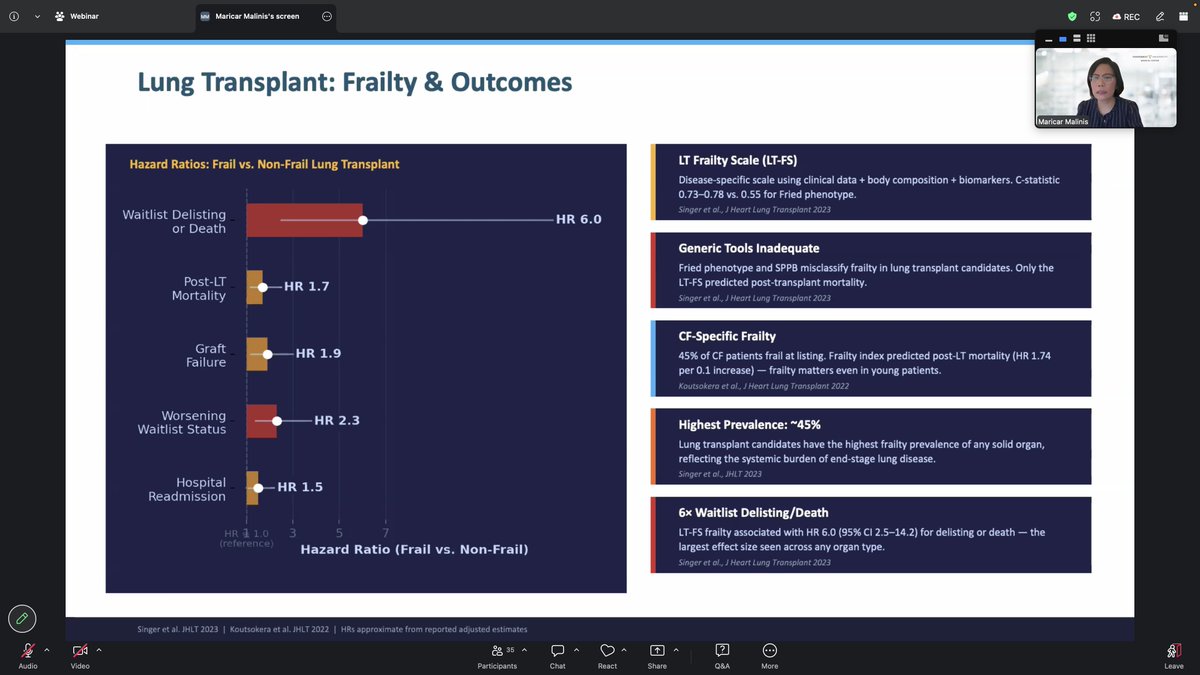Click the green annotation pencil button

[22, 618]
